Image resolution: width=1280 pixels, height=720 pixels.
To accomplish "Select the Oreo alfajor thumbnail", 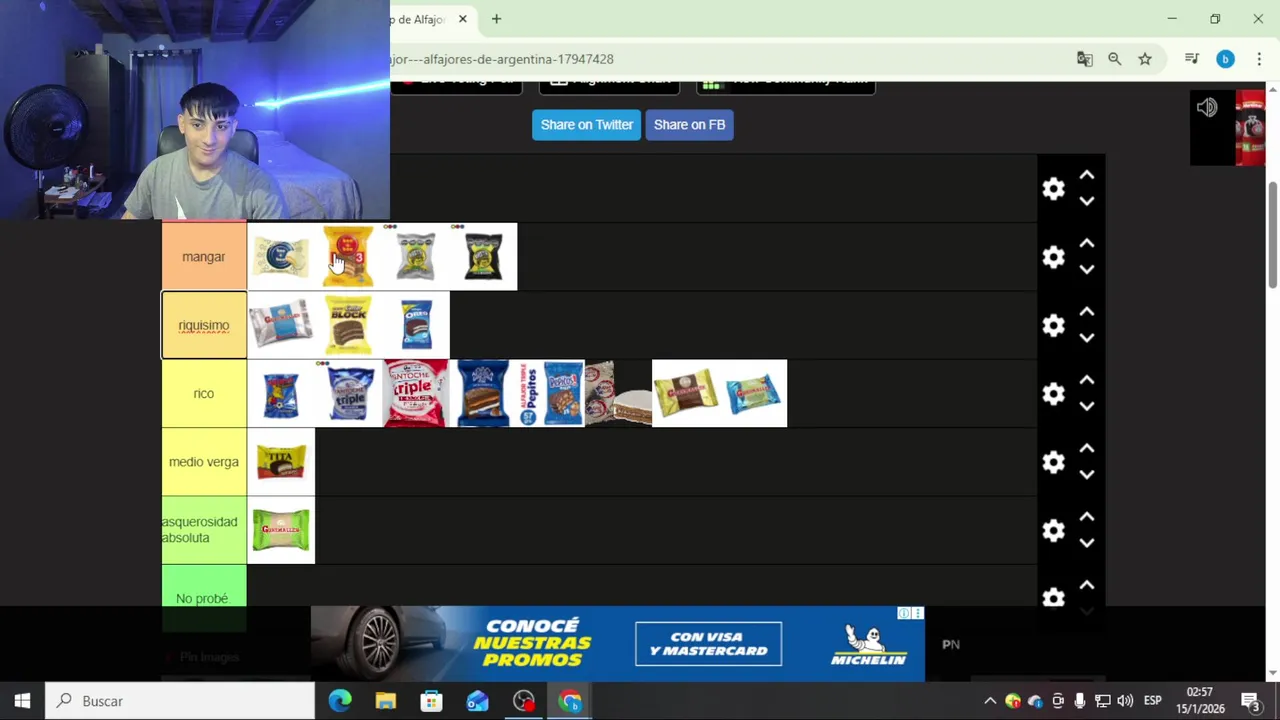I will 416,325.
